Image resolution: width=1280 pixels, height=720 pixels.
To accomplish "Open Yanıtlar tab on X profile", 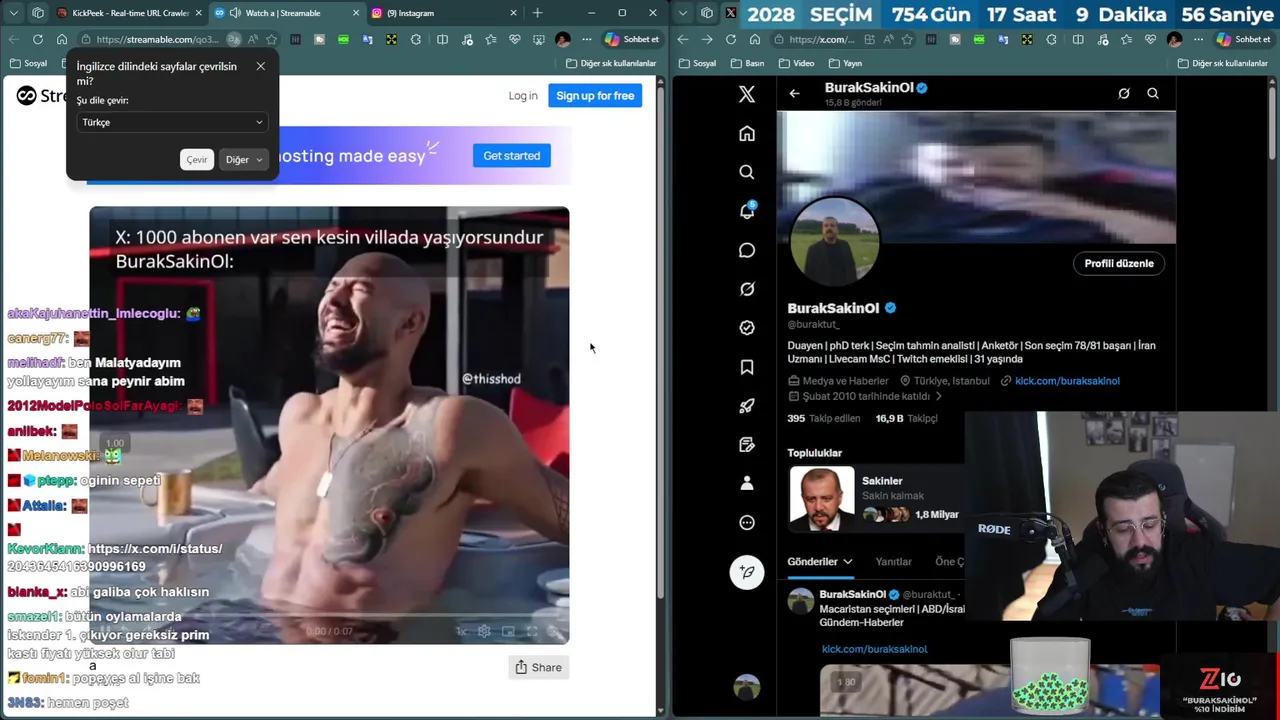I will (x=893, y=562).
